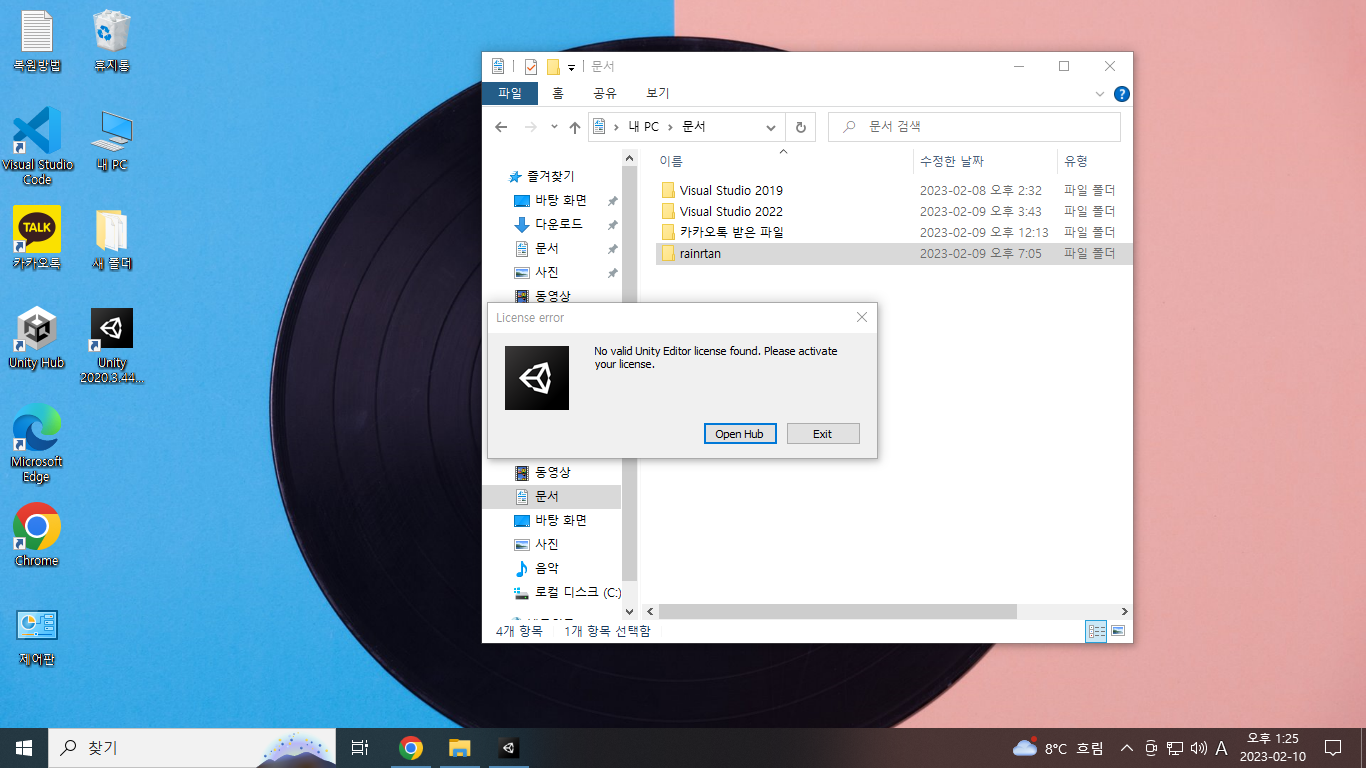This screenshot has height=768, width=1366.
Task: Open 즐겨찾기 in navigation pane
Action: pyautogui.click(x=551, y=176)
